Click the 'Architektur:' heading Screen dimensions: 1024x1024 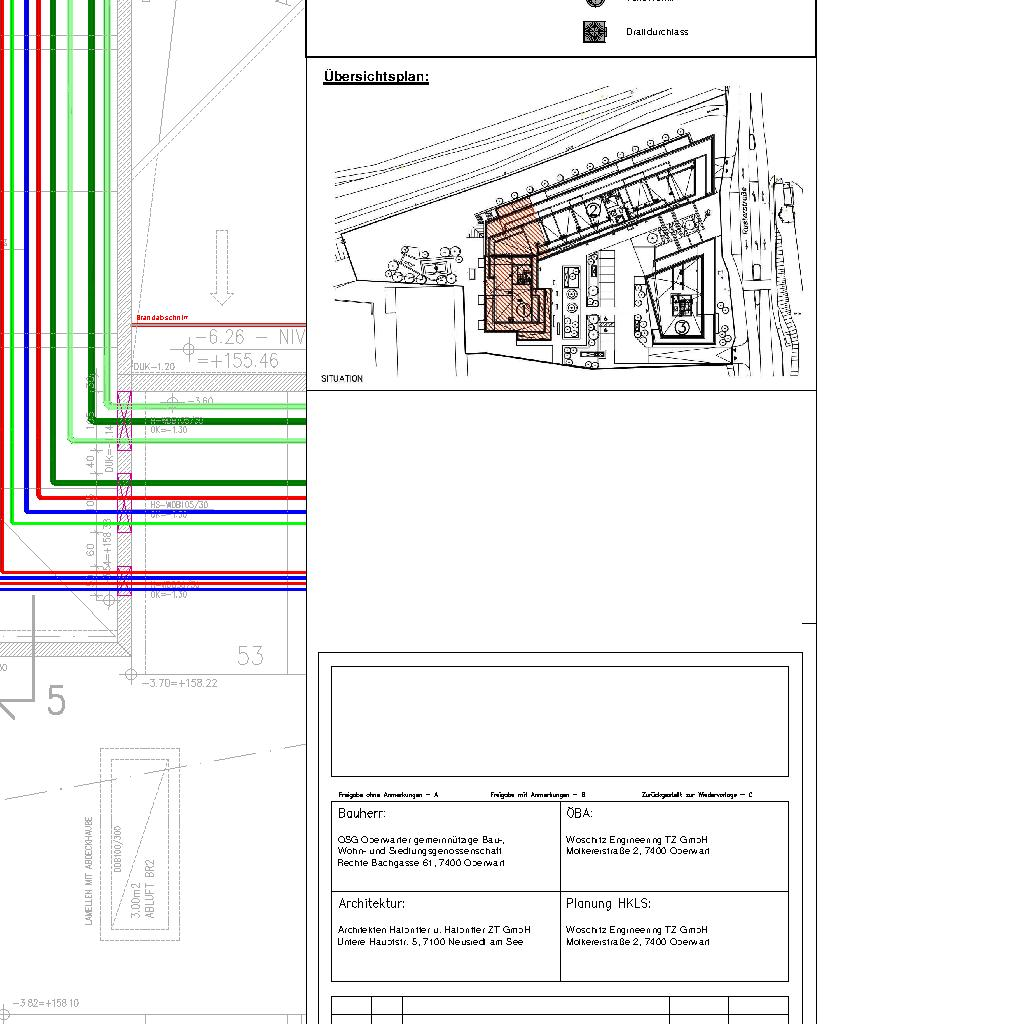[x=372, y=904]
